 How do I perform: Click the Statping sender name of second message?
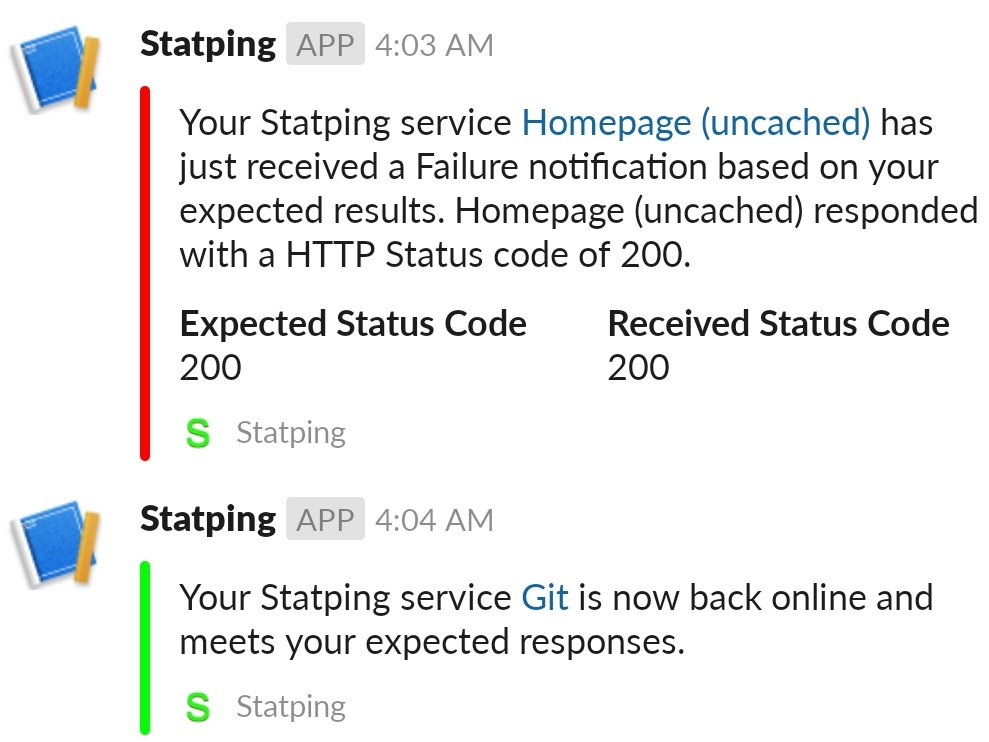point(207,519)
